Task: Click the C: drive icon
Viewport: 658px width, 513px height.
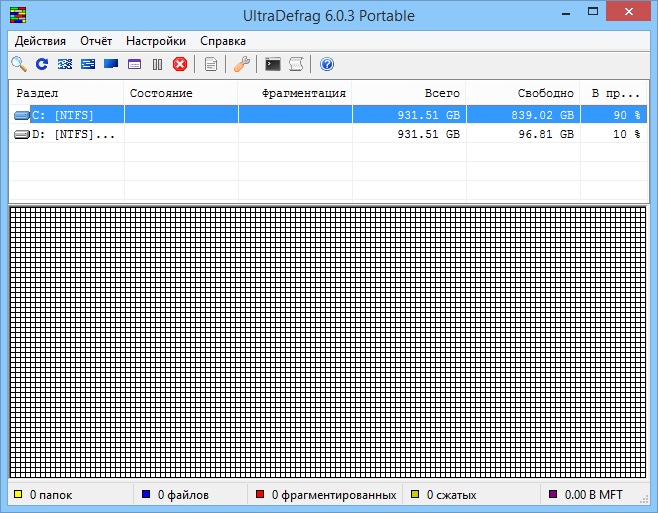Action: [x=22, y=115]
